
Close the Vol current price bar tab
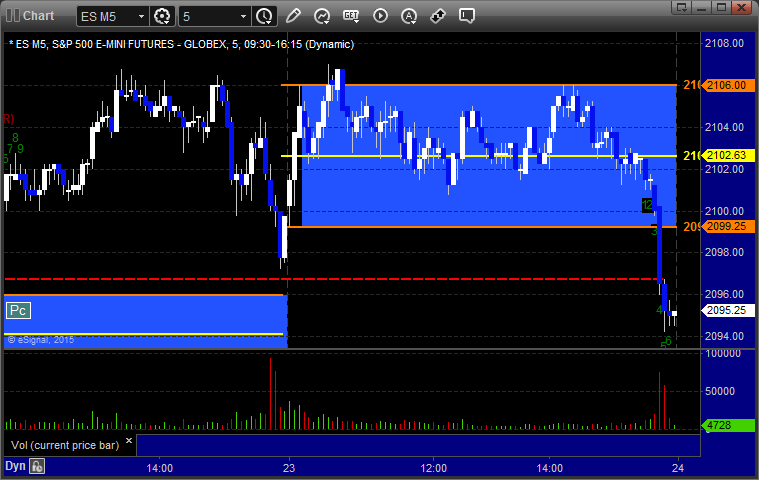pyautogui.click(x=129, y=441)
